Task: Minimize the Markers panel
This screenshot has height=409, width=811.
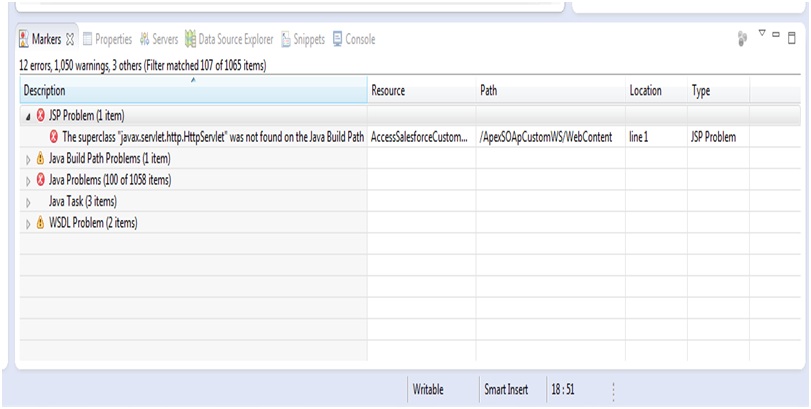Action: coord(776,34)
